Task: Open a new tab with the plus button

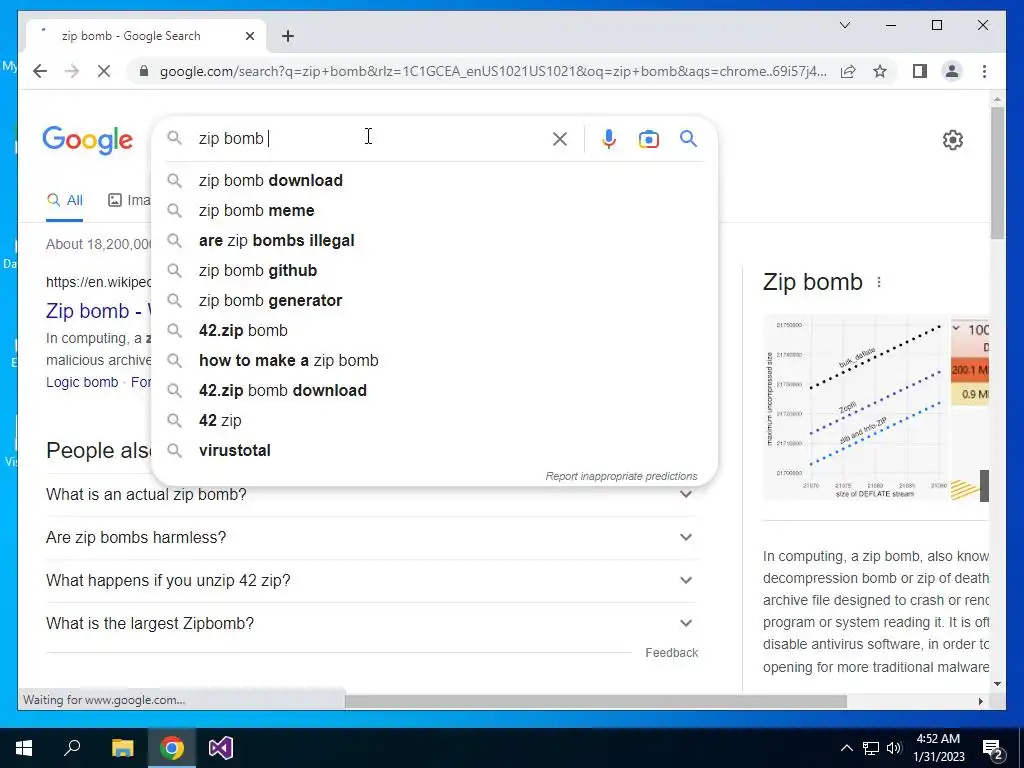Action: tap(288, 36)
